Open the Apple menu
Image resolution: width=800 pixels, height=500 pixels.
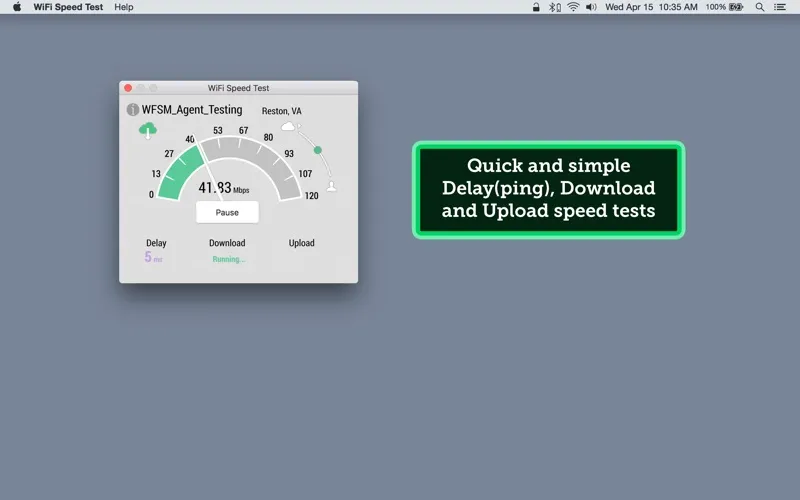point(17,7)
